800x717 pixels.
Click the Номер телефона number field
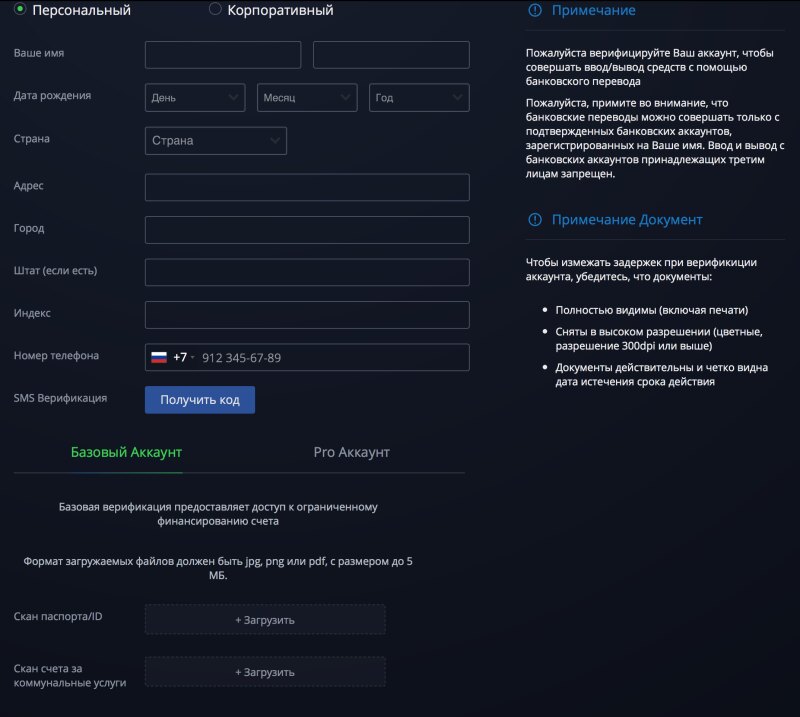pyautogui.click(x=330, y=358)
